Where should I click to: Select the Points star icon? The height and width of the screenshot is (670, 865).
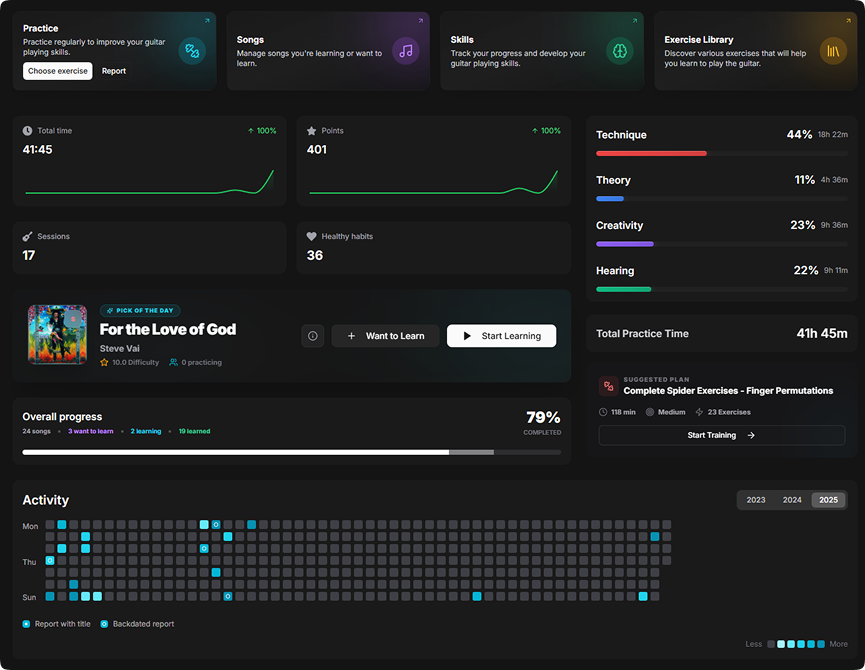pos(311,130)
